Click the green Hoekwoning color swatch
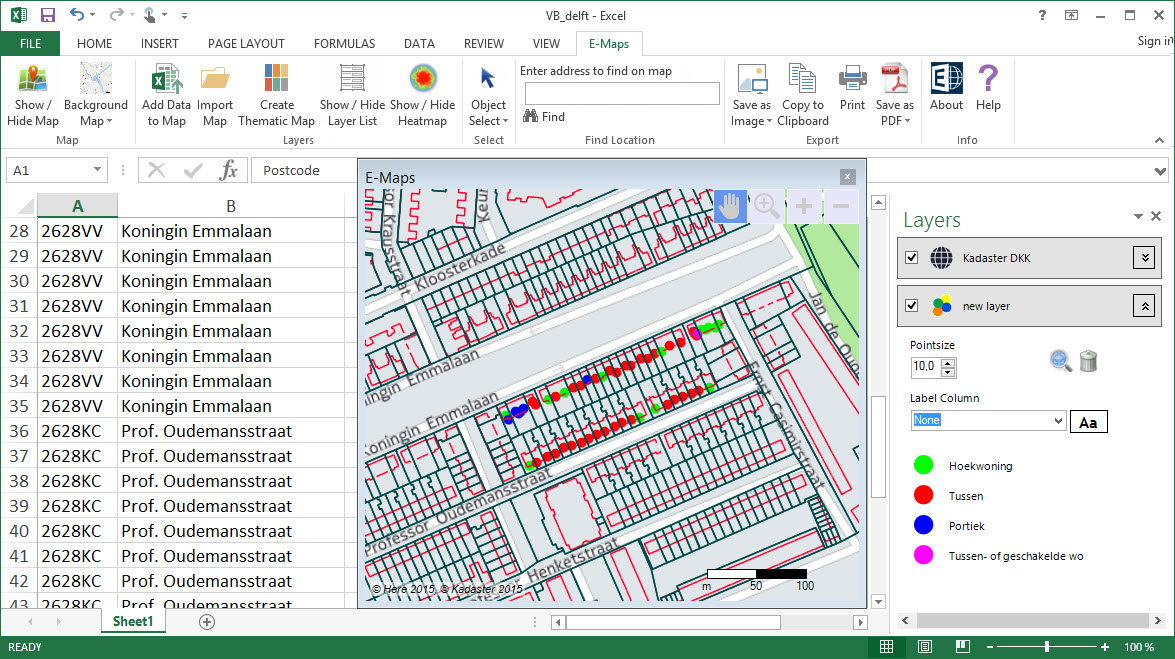 (x=924, y=466)
